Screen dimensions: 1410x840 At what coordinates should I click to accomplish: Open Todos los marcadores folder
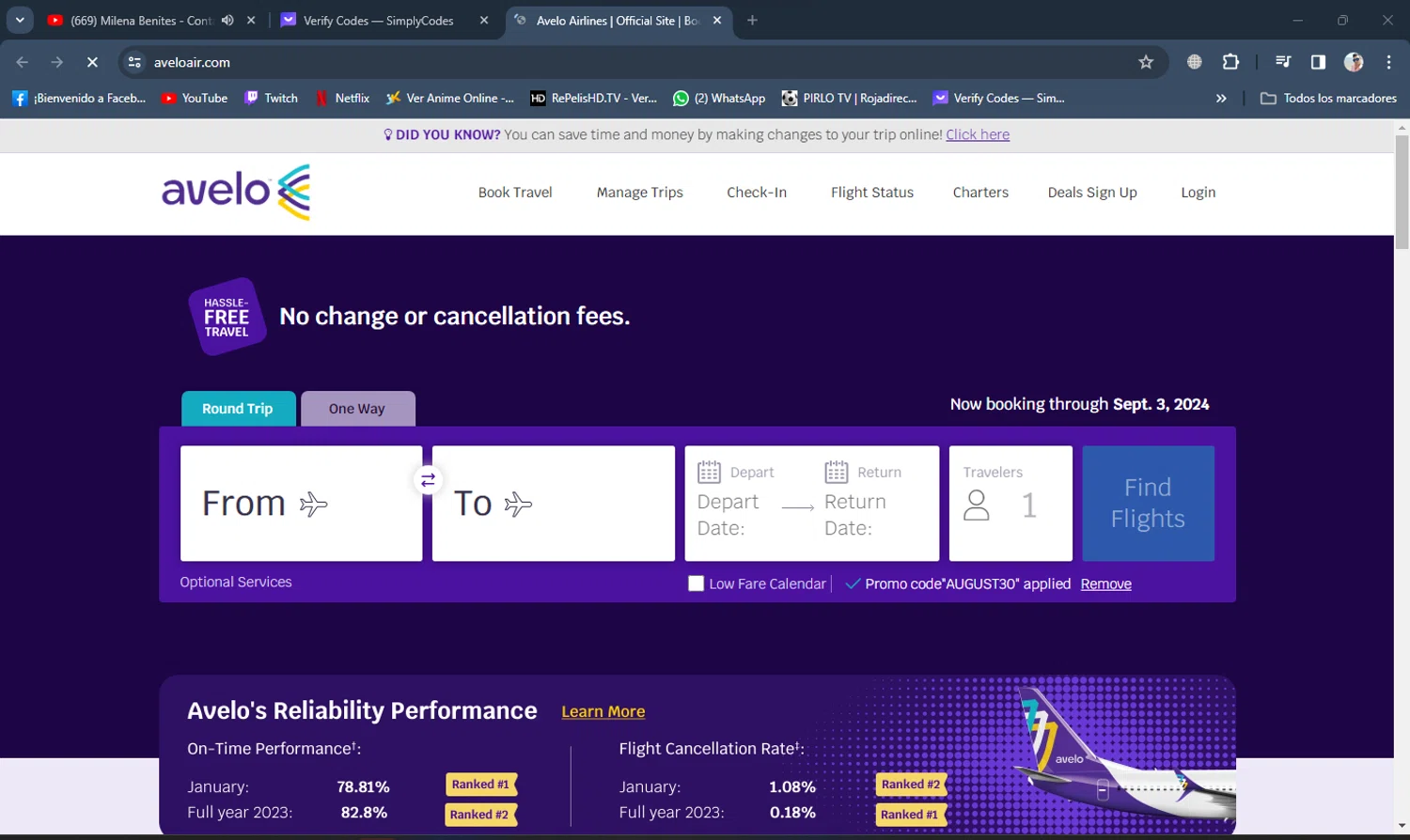coord(1328,98)
